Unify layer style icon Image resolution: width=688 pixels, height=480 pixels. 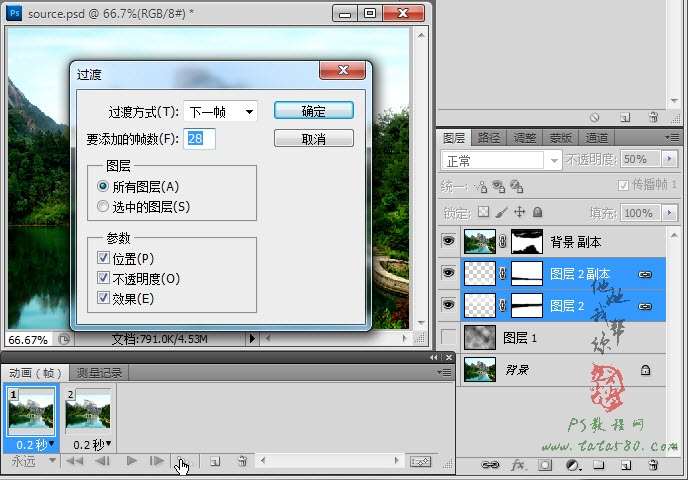(517, 187)
